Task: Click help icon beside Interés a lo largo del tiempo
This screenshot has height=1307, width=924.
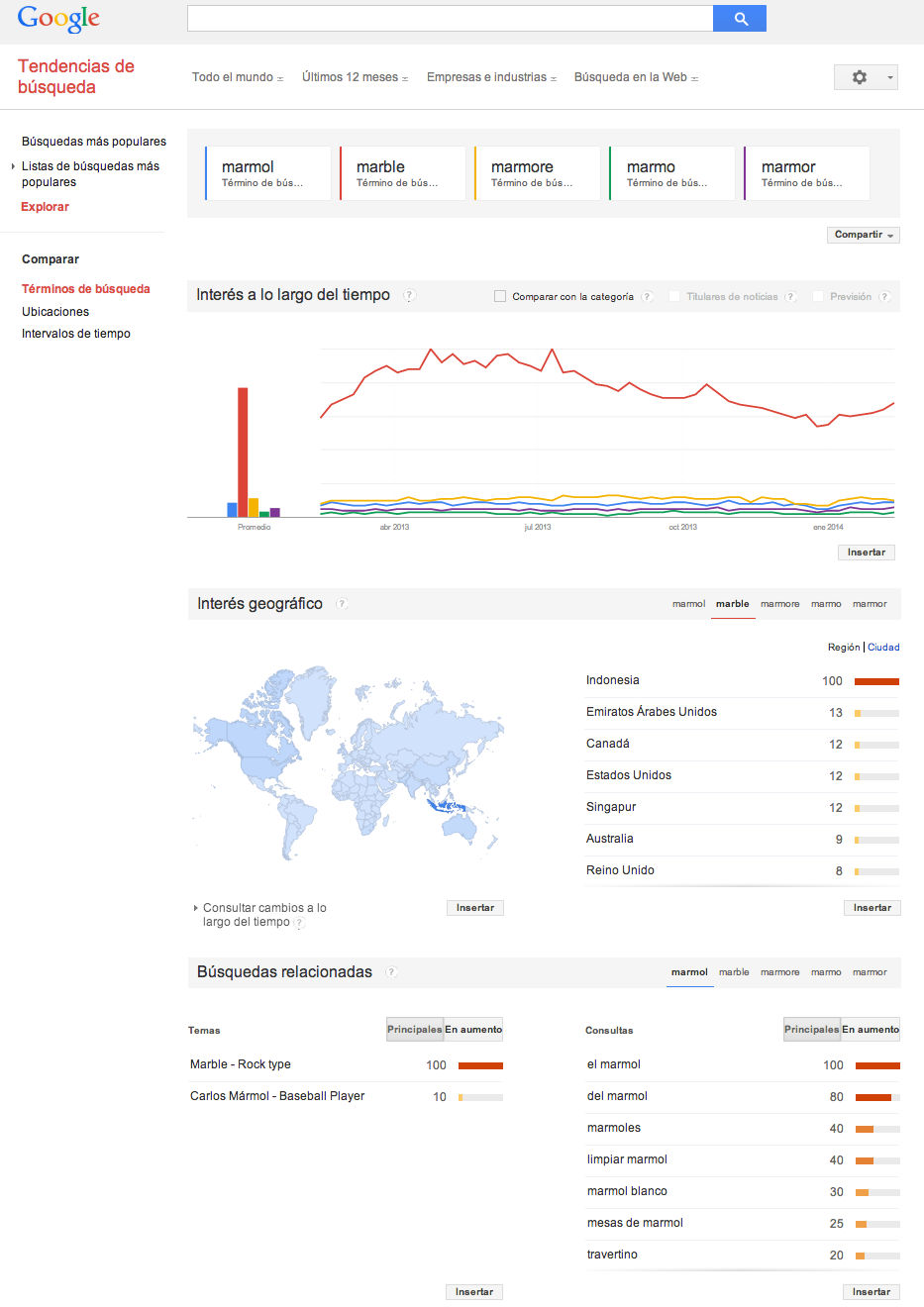Action: (x=410, y=295)
